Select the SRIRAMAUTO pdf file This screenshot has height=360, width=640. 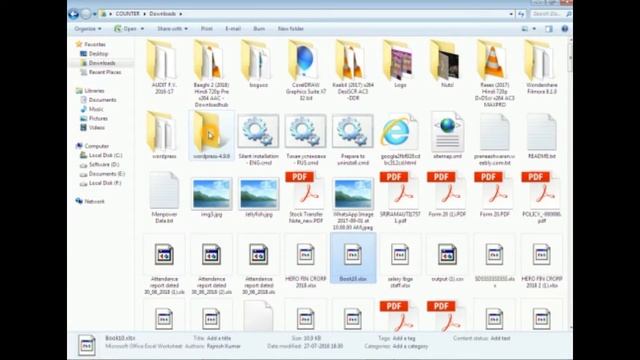pyautogui.click(x=400, y=198)
